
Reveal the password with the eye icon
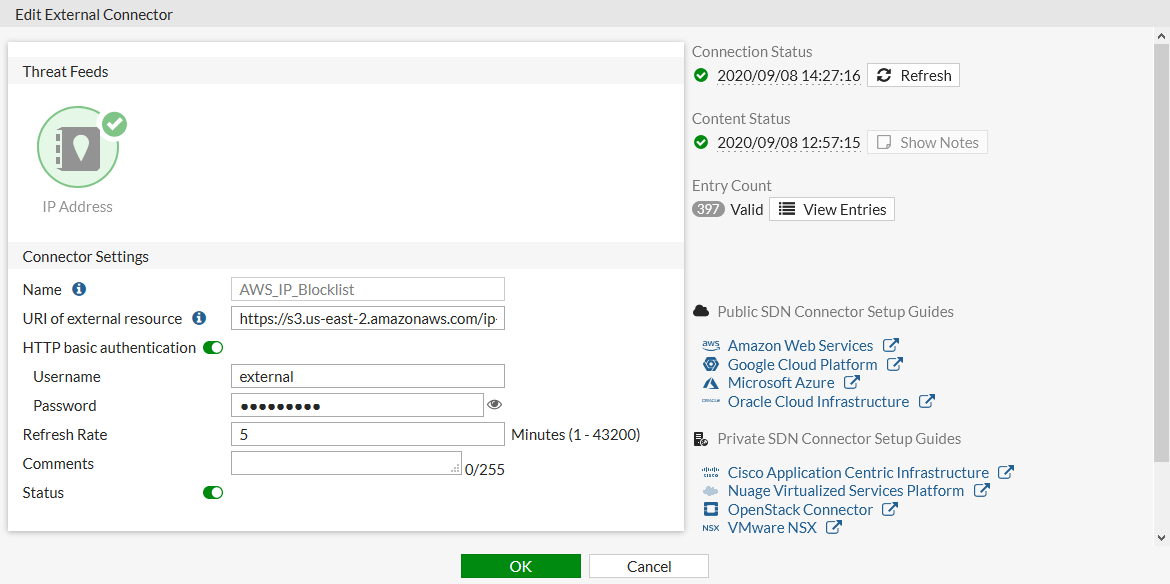point(496,405)
